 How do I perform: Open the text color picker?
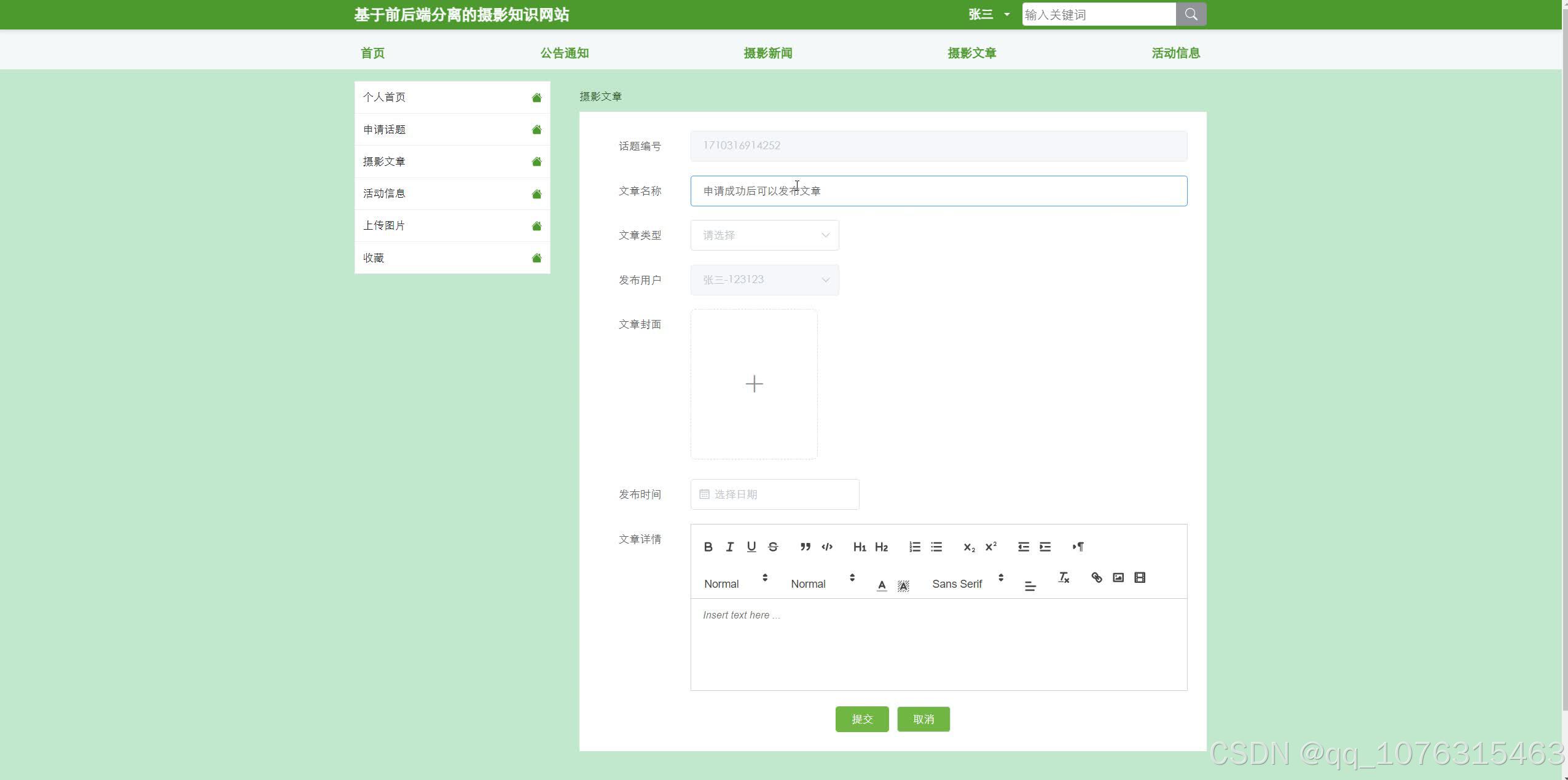(881, 585)
